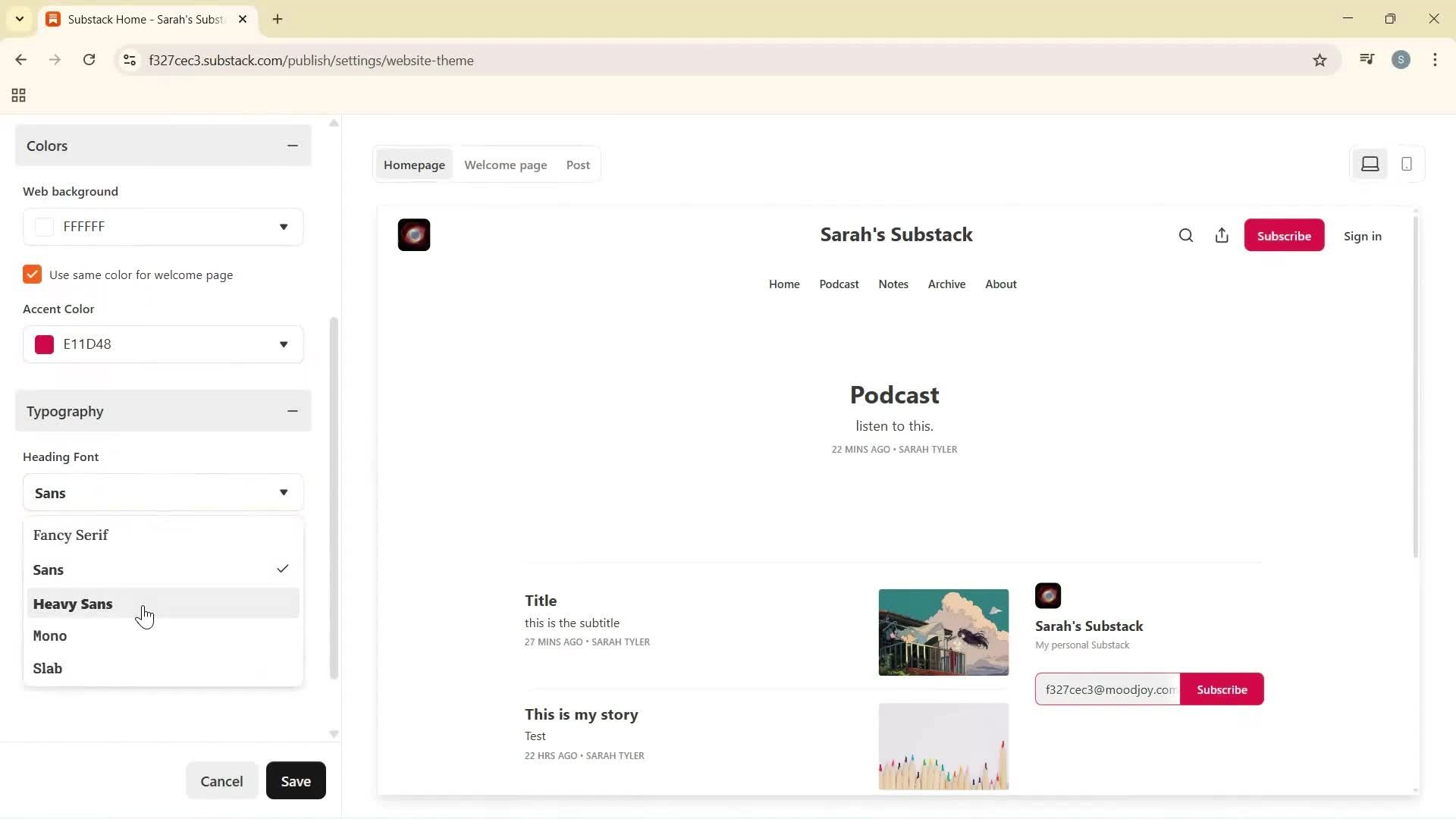Reload the page in the browser
This screenshot has height=819, width=1456.
click(x=89, y=60)
